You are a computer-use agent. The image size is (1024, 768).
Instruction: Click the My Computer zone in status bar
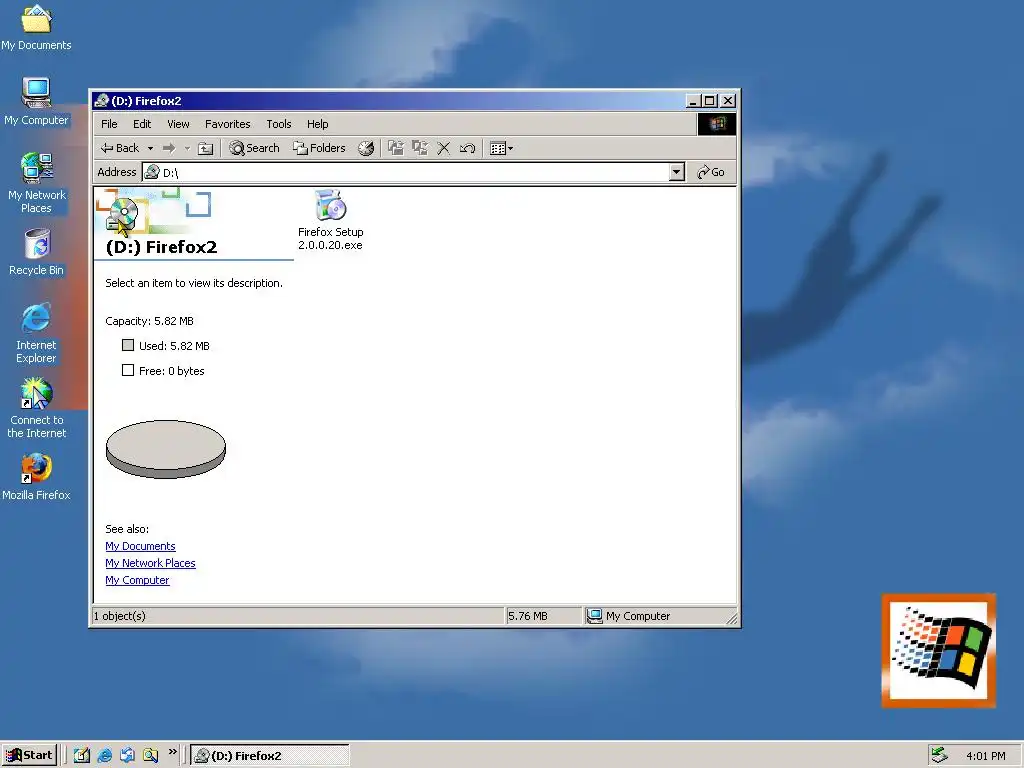[x=628, y=616]
